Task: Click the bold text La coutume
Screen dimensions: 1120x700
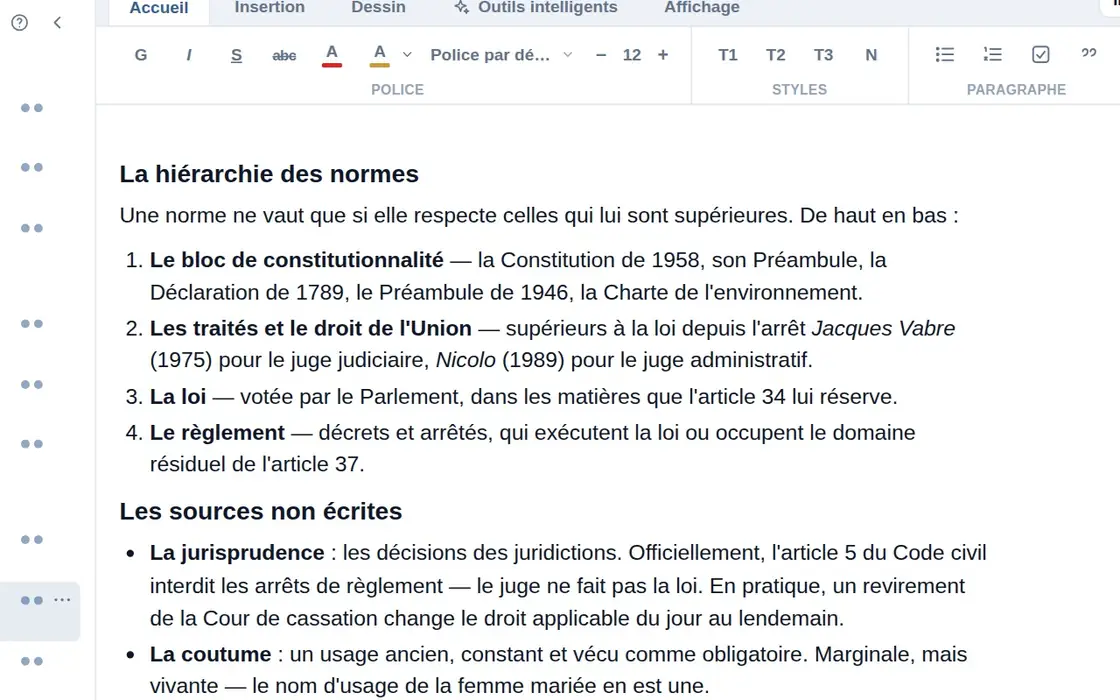Action: point(211,654)
